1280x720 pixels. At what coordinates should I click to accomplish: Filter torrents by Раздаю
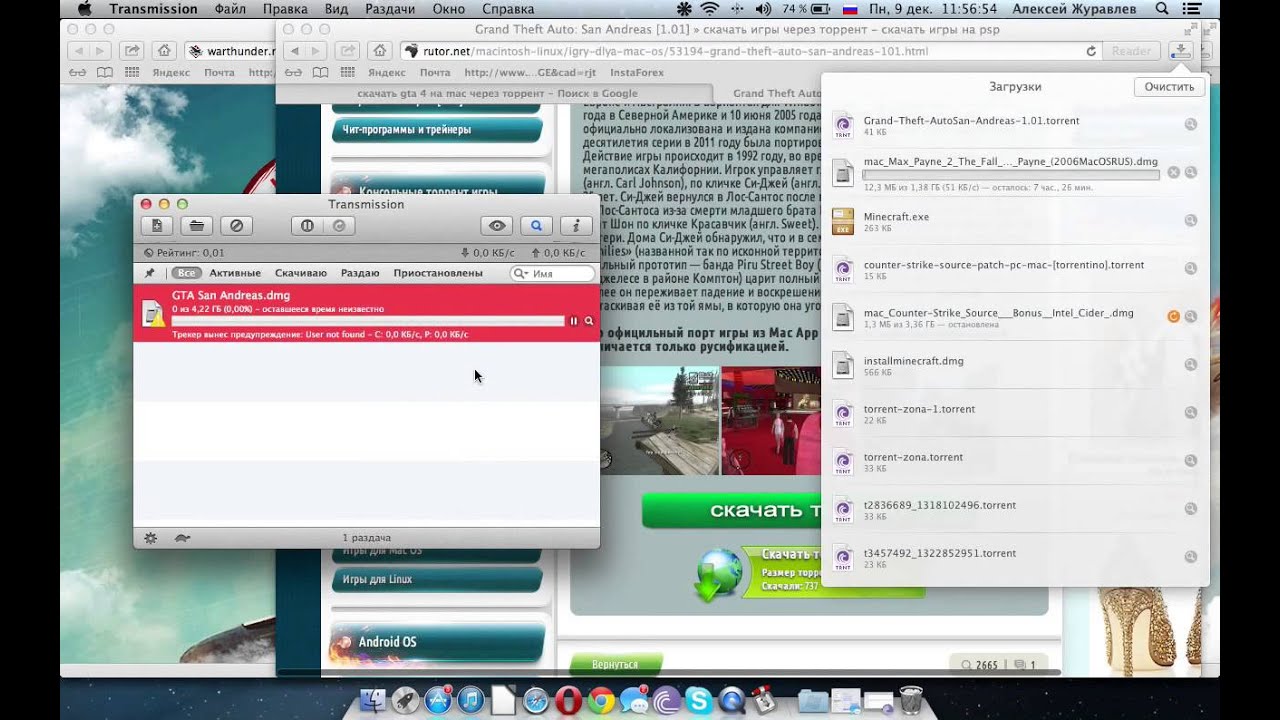[360, 273]
